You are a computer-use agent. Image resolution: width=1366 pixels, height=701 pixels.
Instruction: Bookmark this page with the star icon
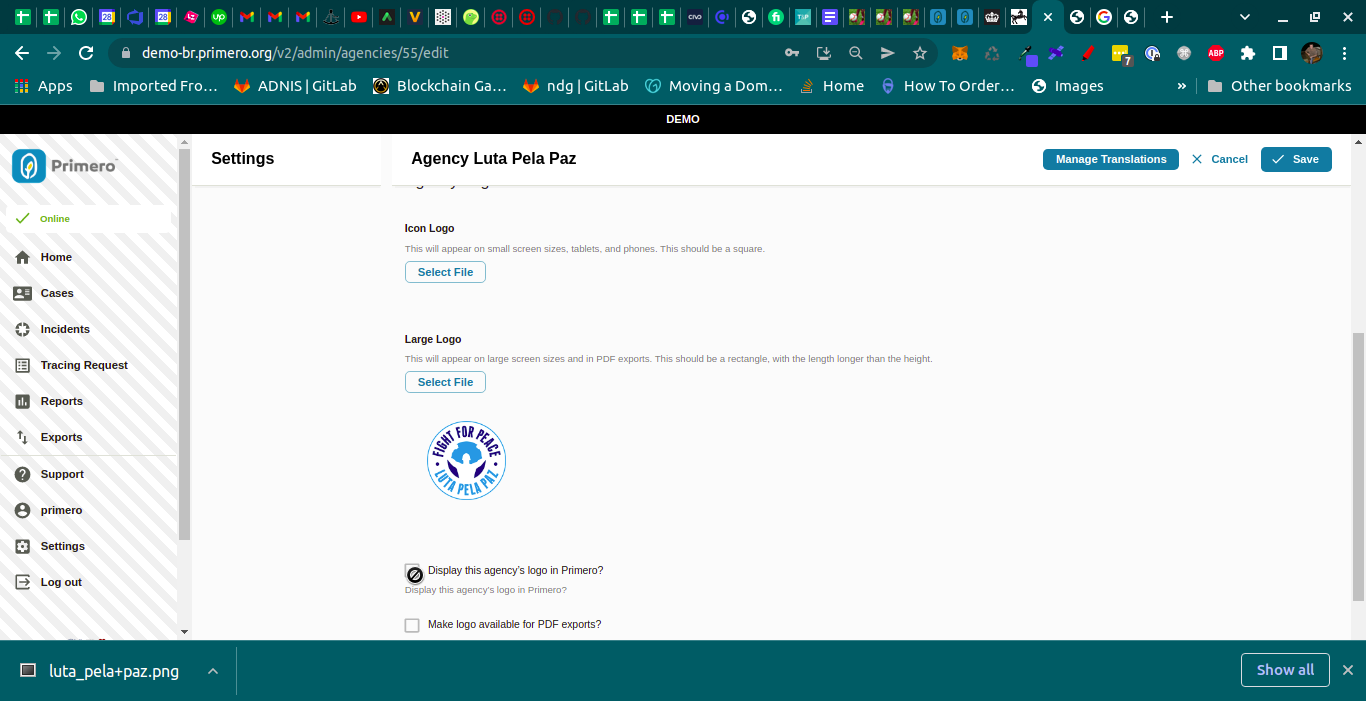tap(919, 53)
